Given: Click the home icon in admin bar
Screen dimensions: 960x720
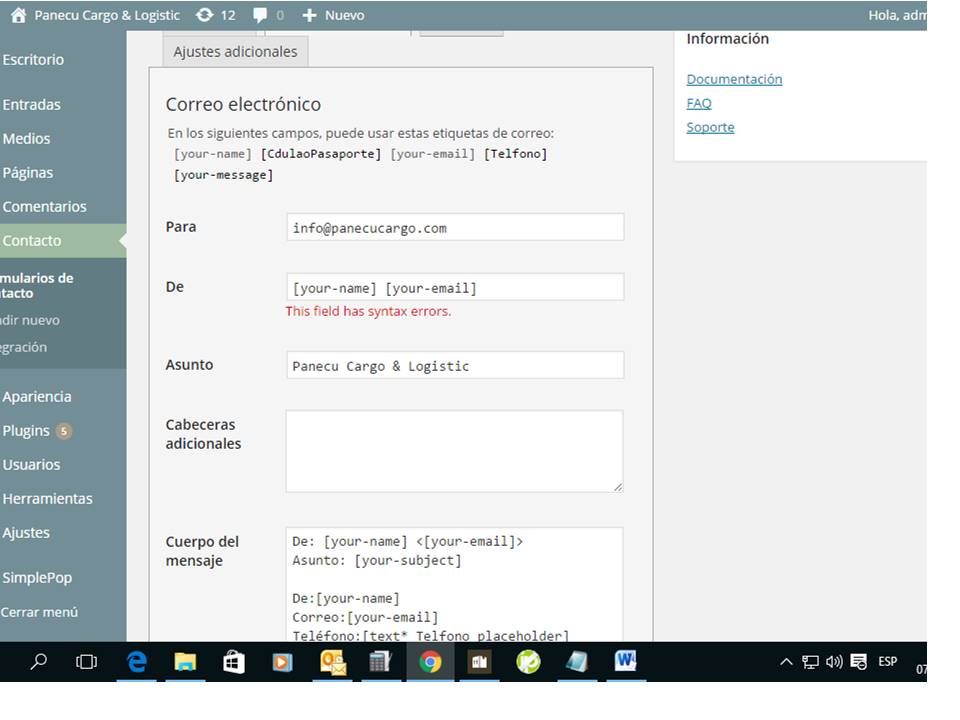Looking at the screenshot, I should [x=18, y=15].
